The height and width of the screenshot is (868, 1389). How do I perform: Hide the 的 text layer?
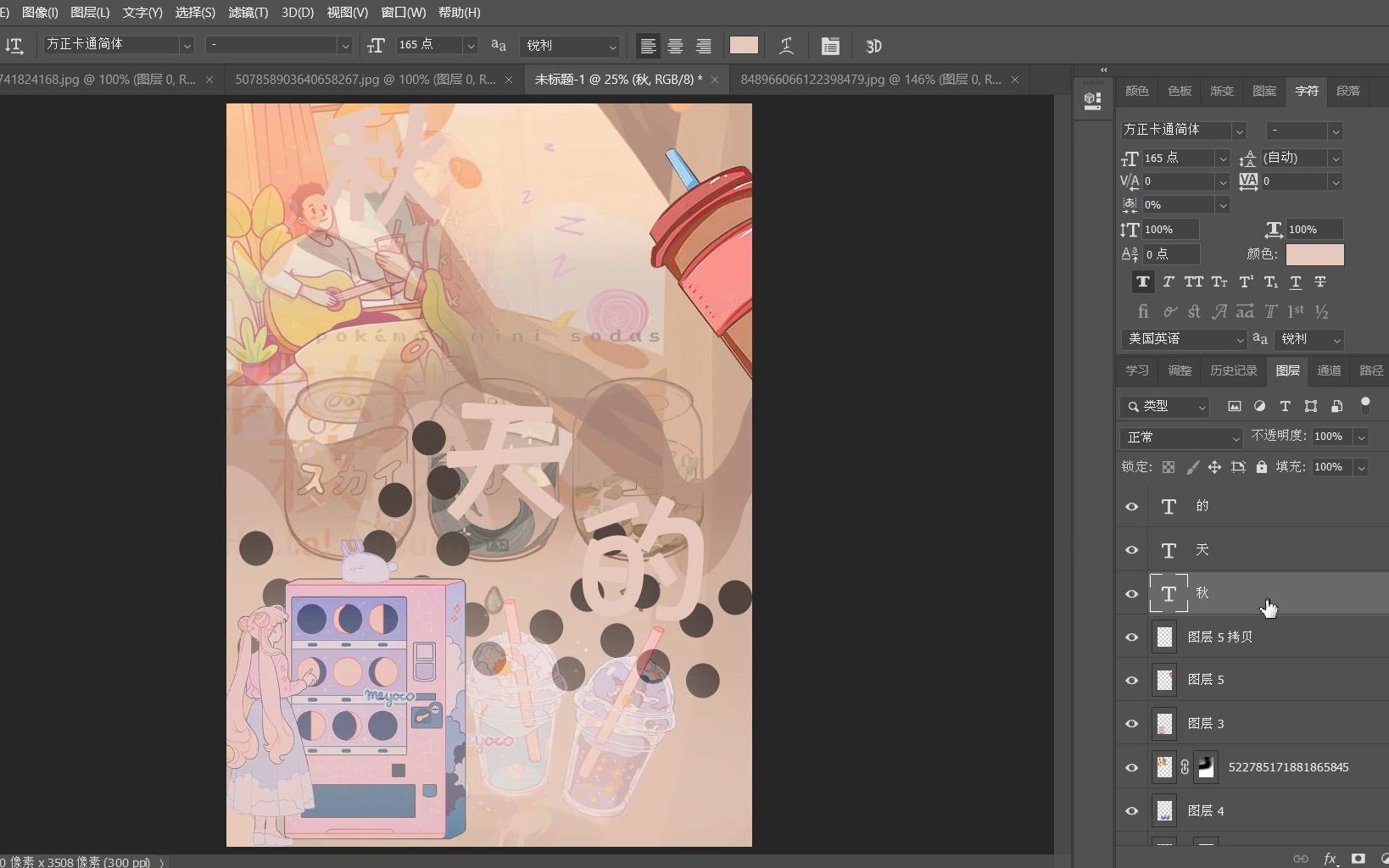point(1132,506)
